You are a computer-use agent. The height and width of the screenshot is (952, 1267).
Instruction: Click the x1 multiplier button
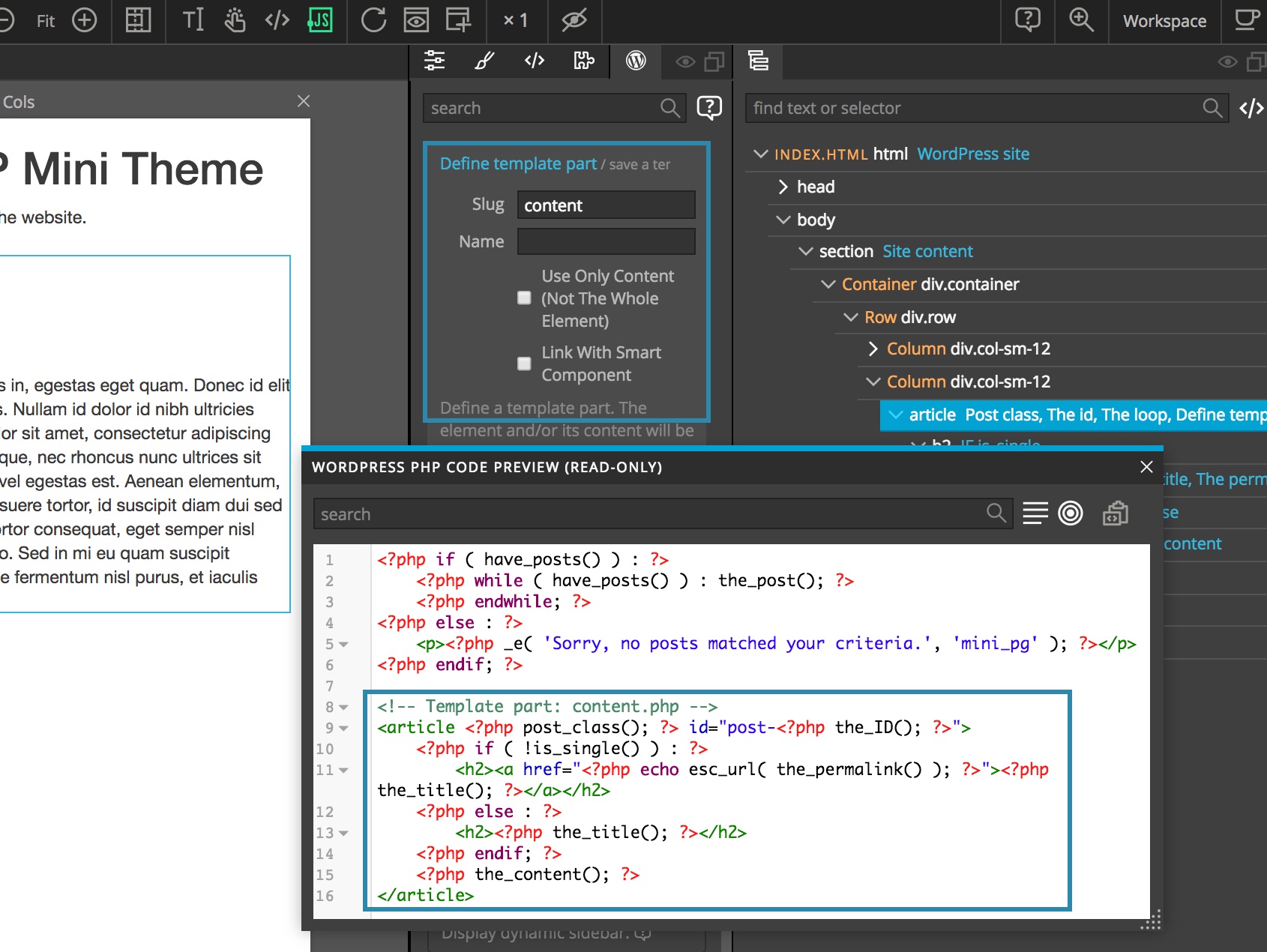click(x=516, y=20)
